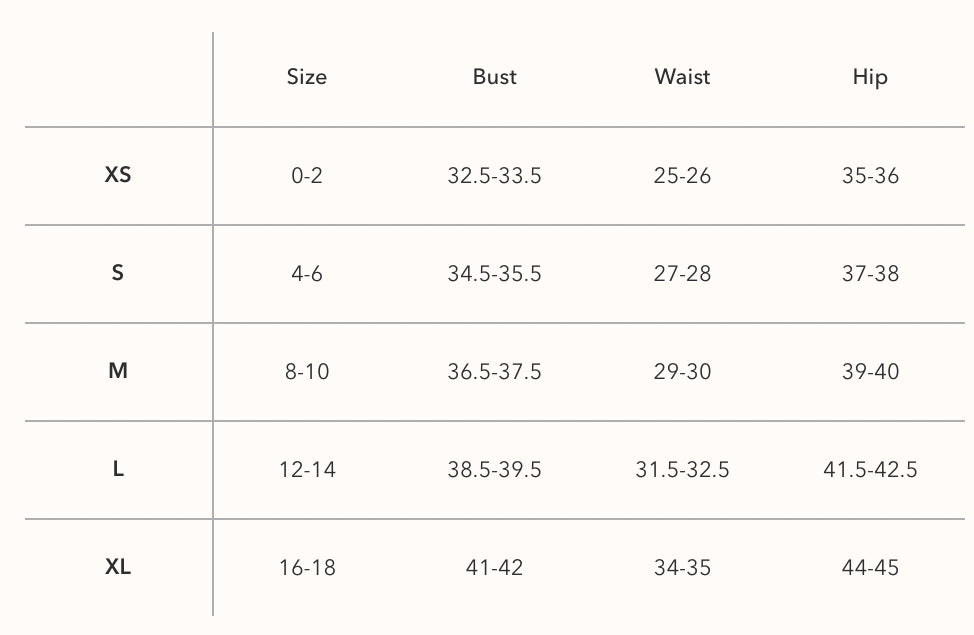Click the 41-42 bust measurement
974x635 pixels.
[494, 567]
